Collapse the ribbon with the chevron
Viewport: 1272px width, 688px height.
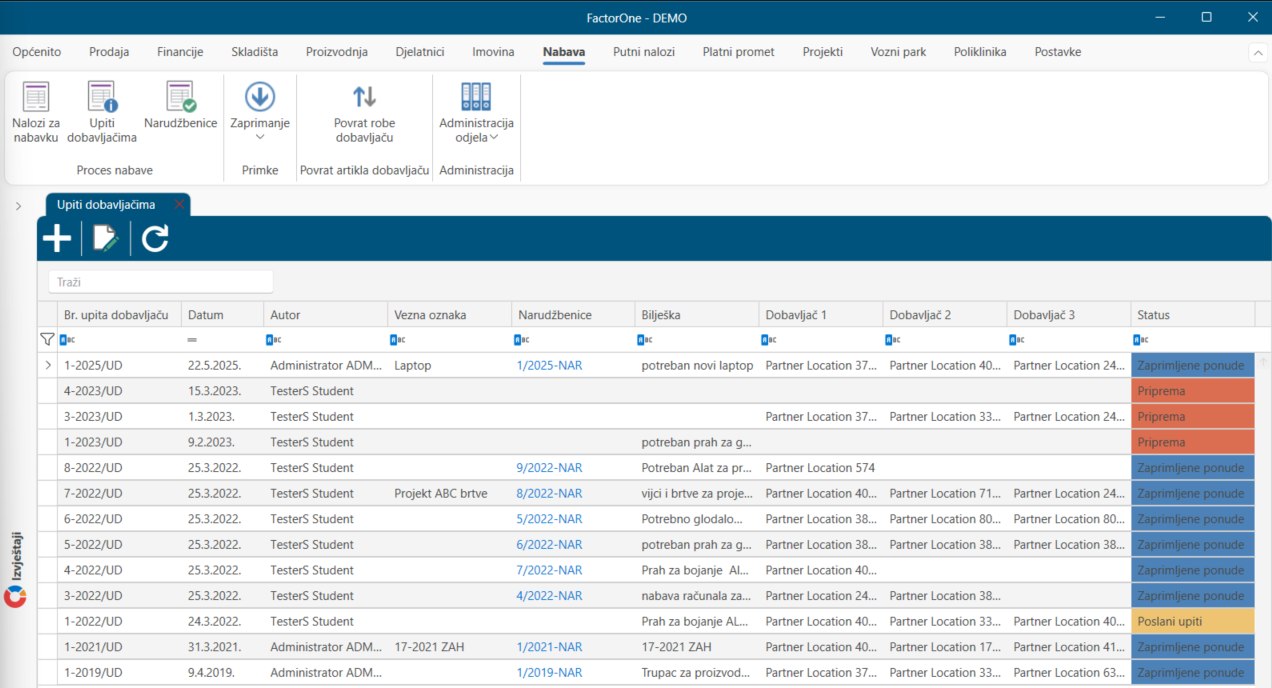[x=1257, y=52]
